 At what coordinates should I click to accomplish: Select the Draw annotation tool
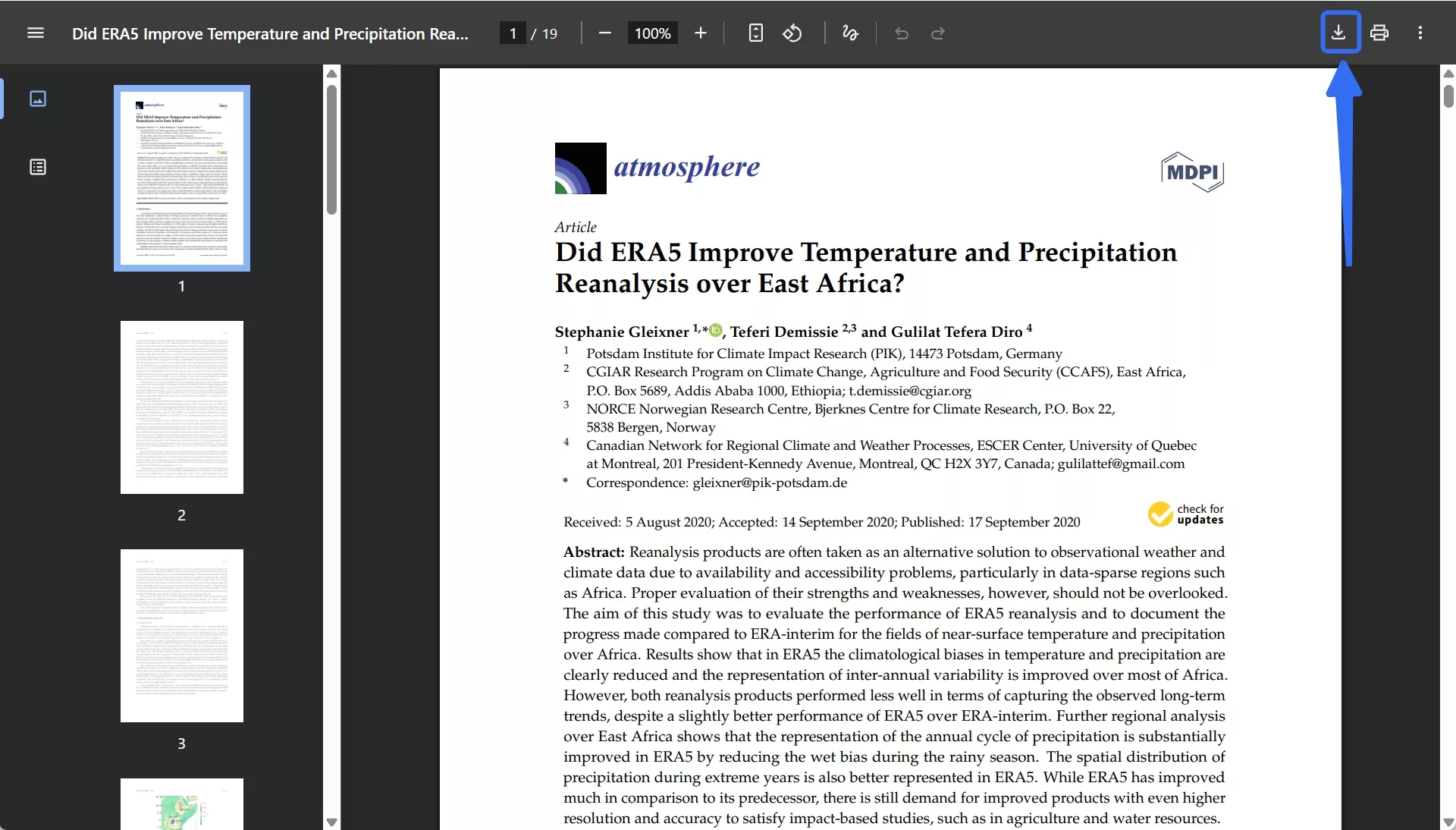(850, 33)
